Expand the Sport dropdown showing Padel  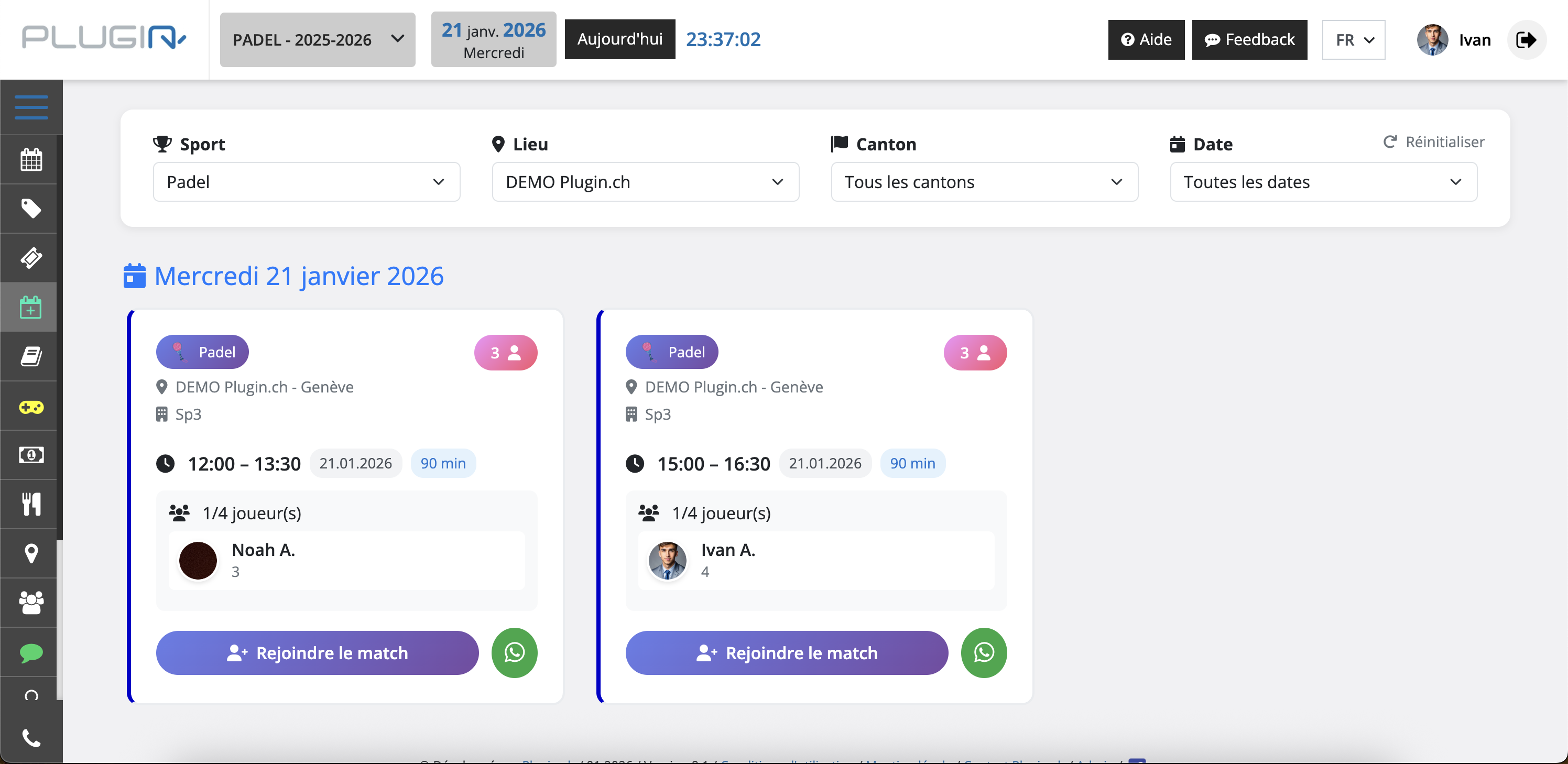306,182
